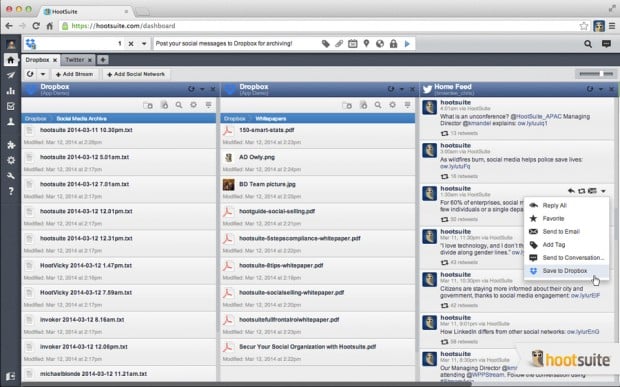Add a new tab with plus button
The width and height of the screenshot is (620, 387).
point(103,60)
